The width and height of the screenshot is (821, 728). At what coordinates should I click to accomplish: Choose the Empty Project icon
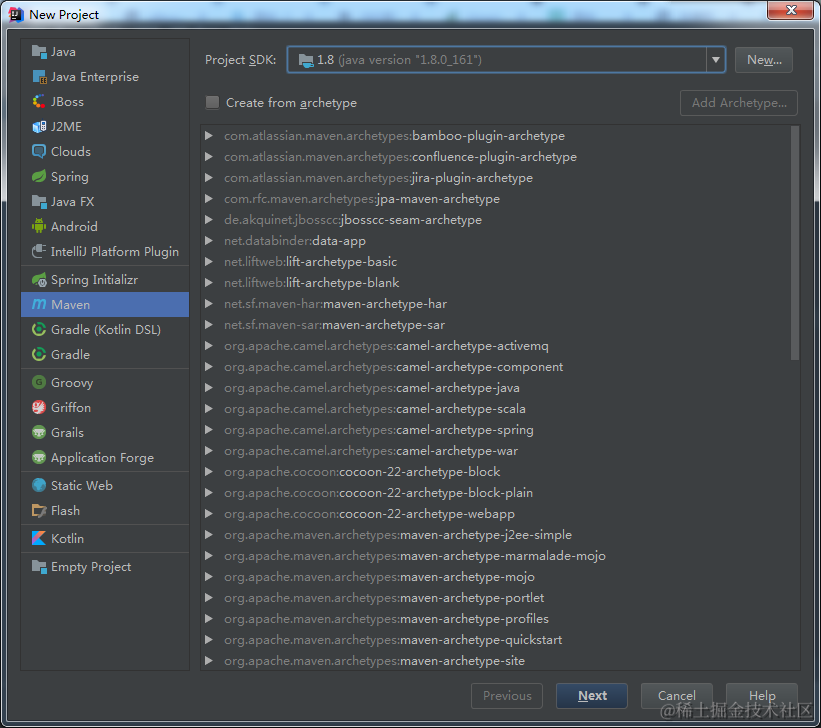[39, 567]
